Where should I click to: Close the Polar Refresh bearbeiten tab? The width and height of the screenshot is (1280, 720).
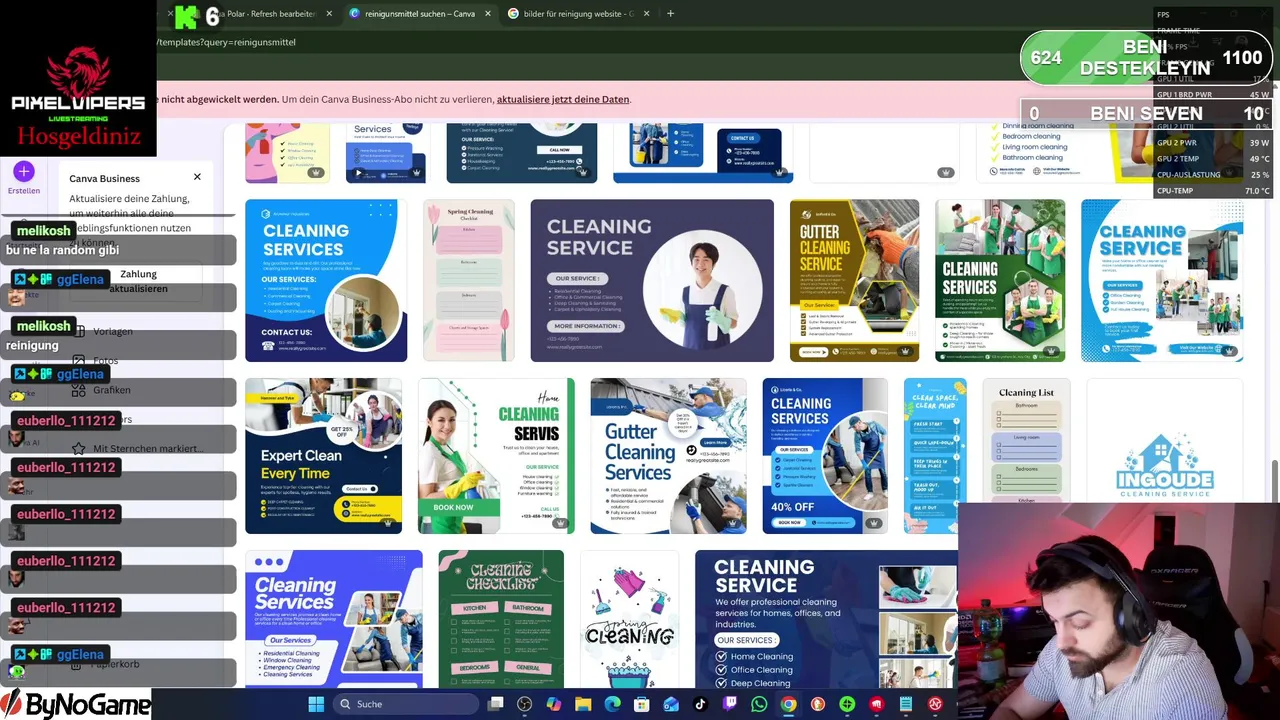(x=329, y=14)
